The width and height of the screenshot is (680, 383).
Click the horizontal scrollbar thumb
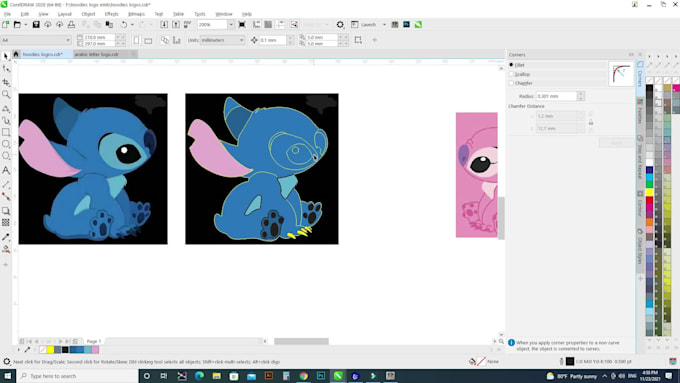(x=301, y=341)
